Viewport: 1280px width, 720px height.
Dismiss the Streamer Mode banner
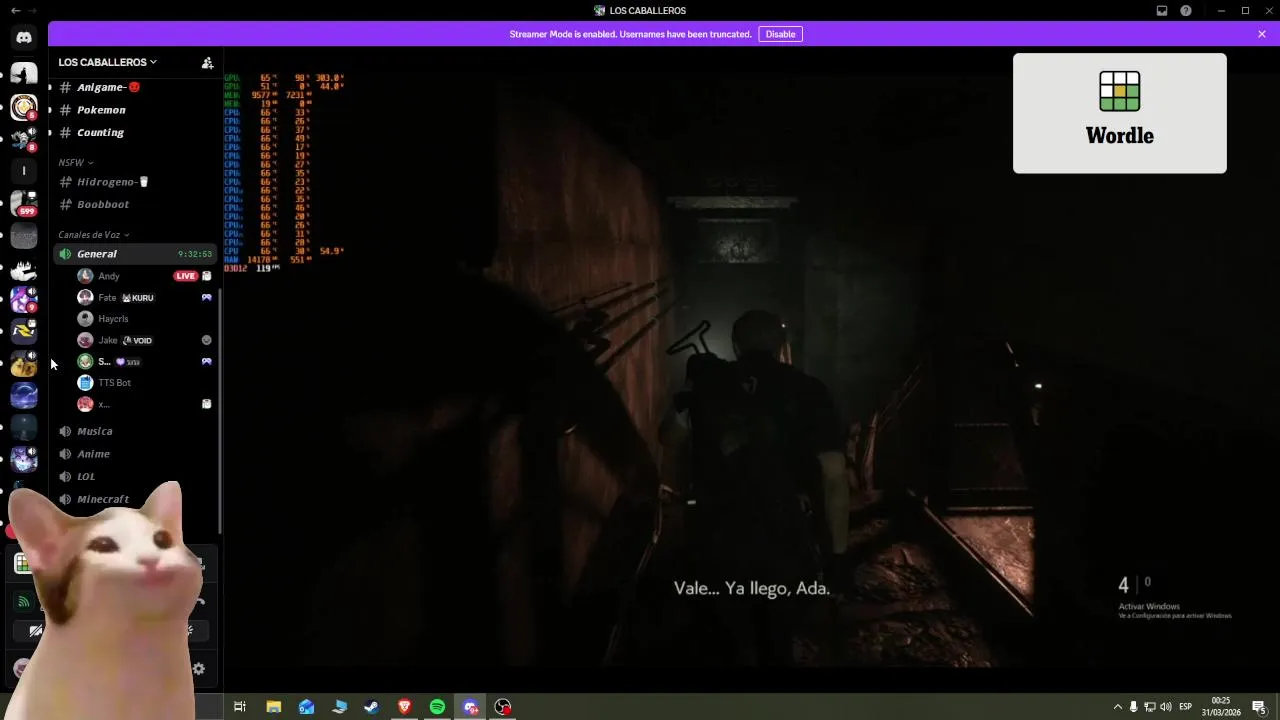pos(1262,34)
